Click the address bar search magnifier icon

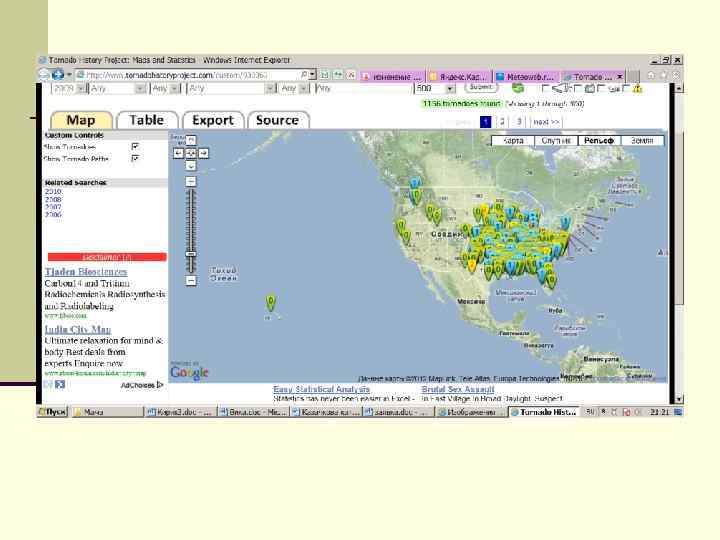tap(304, 74)
